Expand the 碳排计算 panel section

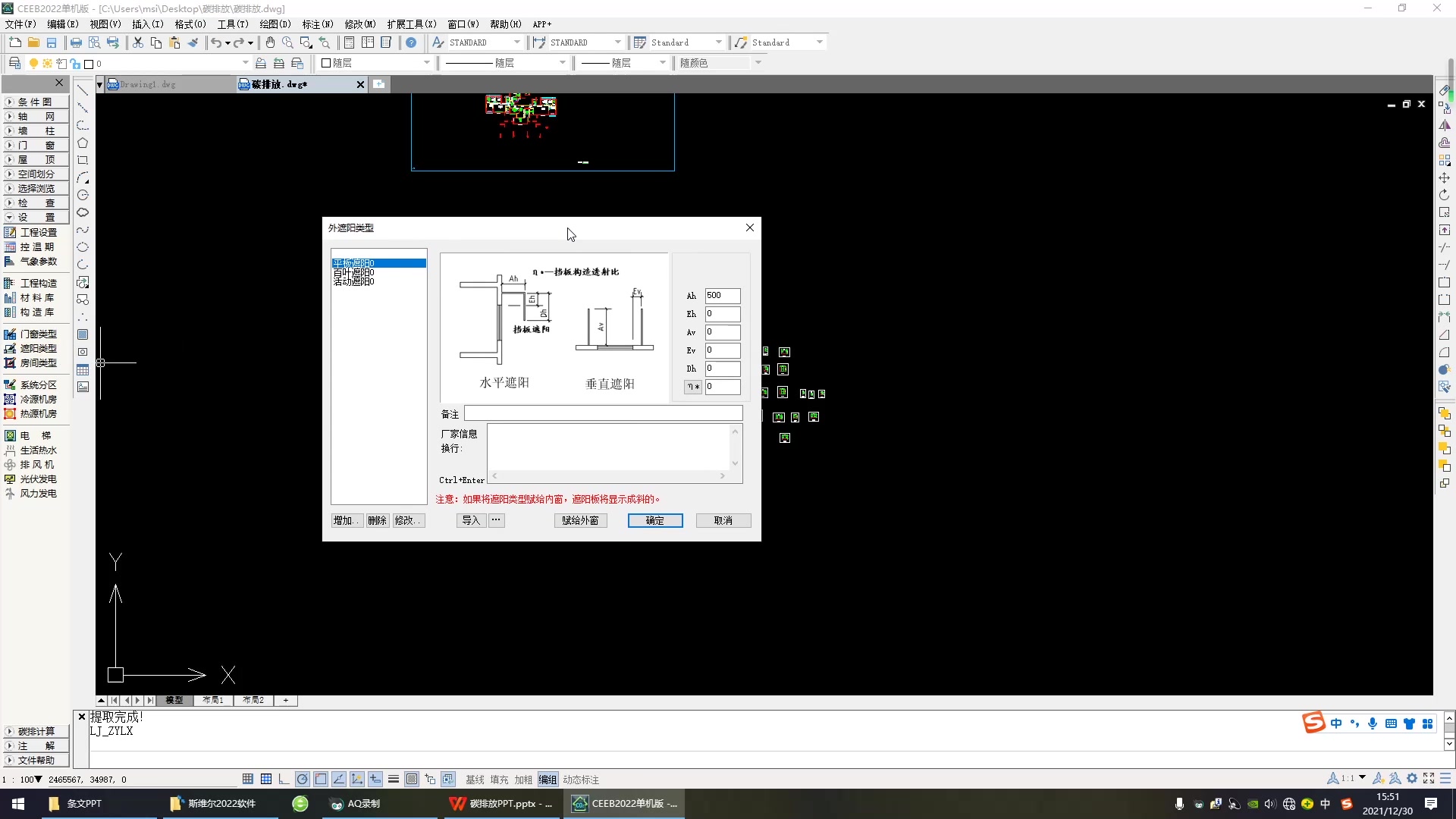pyautogui.click(x=36, y=732)
